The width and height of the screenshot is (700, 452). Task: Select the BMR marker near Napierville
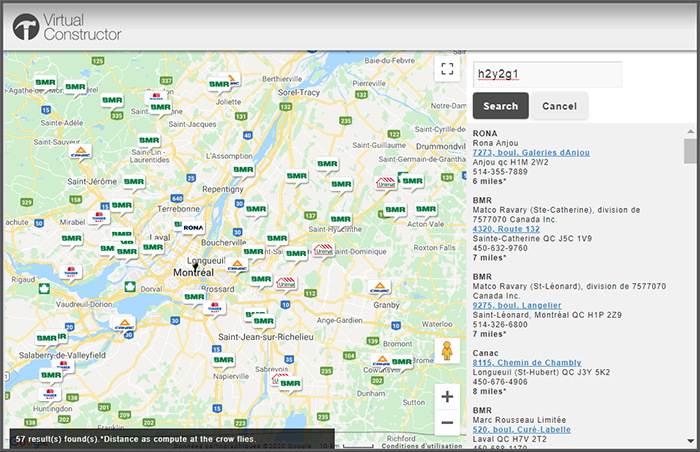(224, 360)
